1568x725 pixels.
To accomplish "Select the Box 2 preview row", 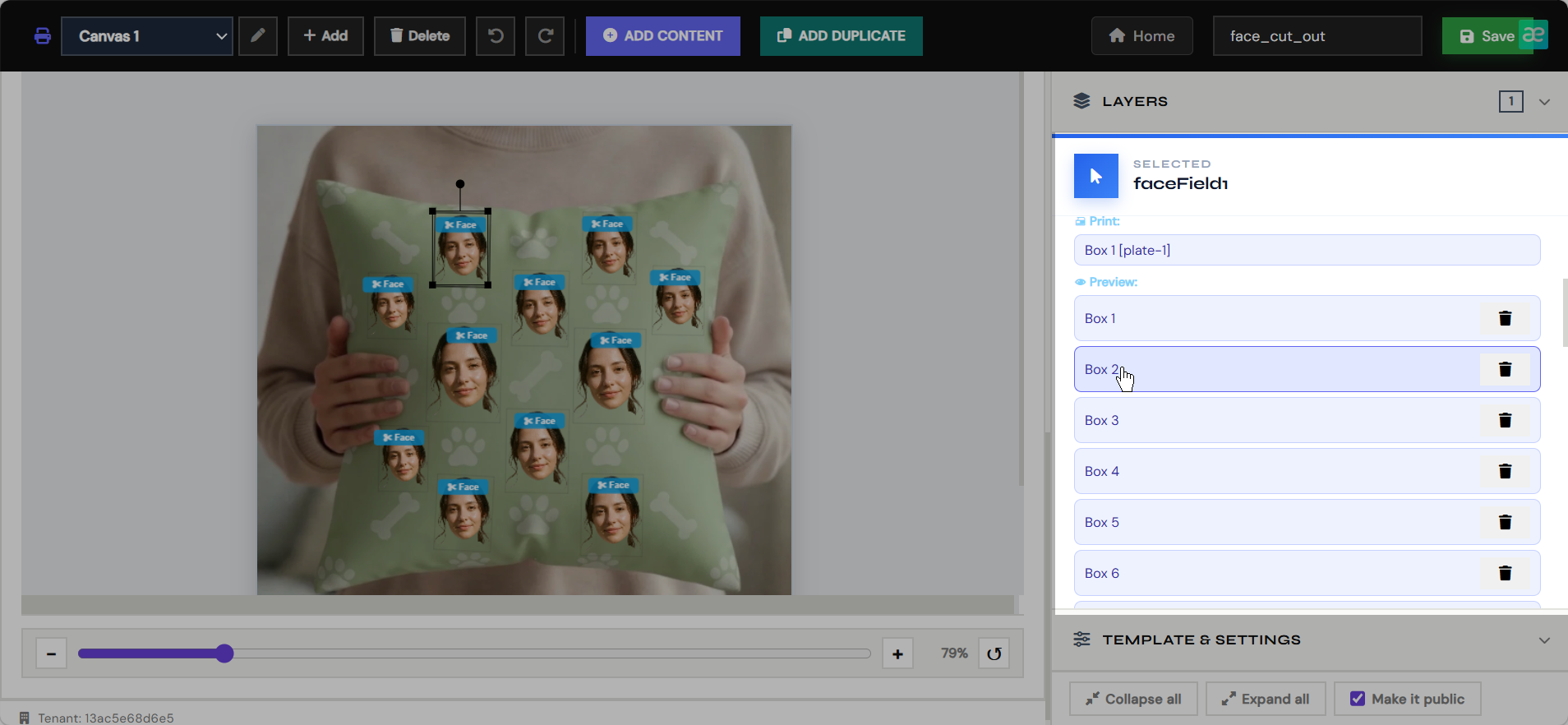I will [1307, 369].
